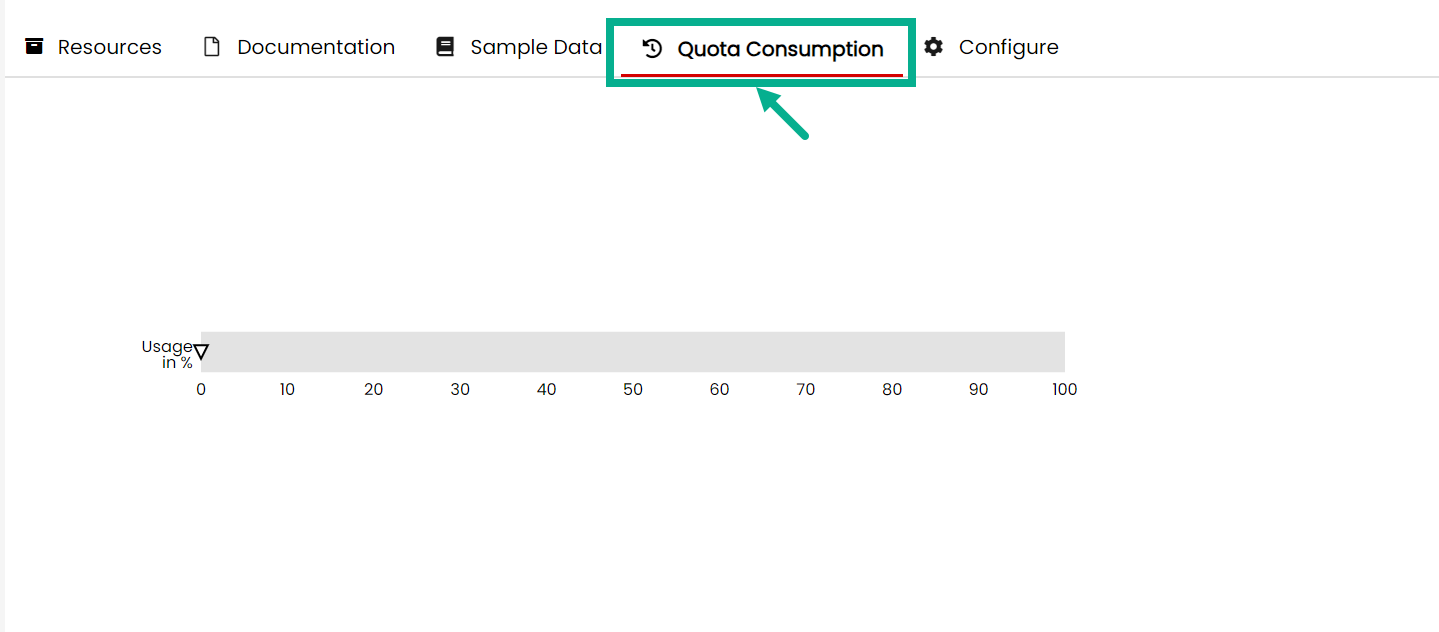Click the 100 label at the axis end

coord(1063,389)
